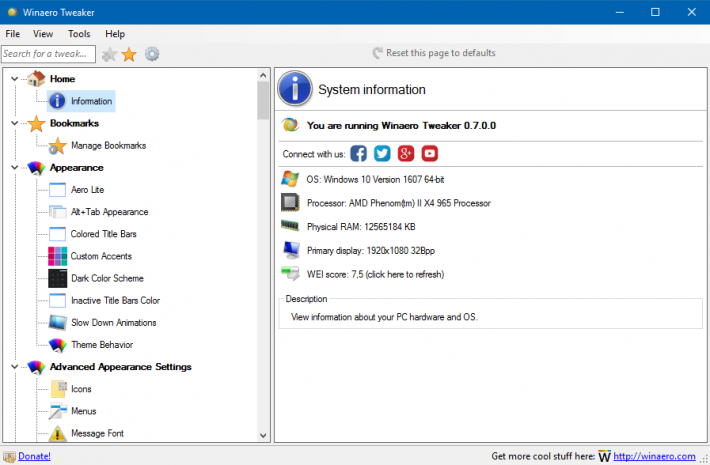The height and width of the screenshot is (465, 710).
Task: Select Alt+Tab Appearance in the tree
Action: tap(110, 212)
